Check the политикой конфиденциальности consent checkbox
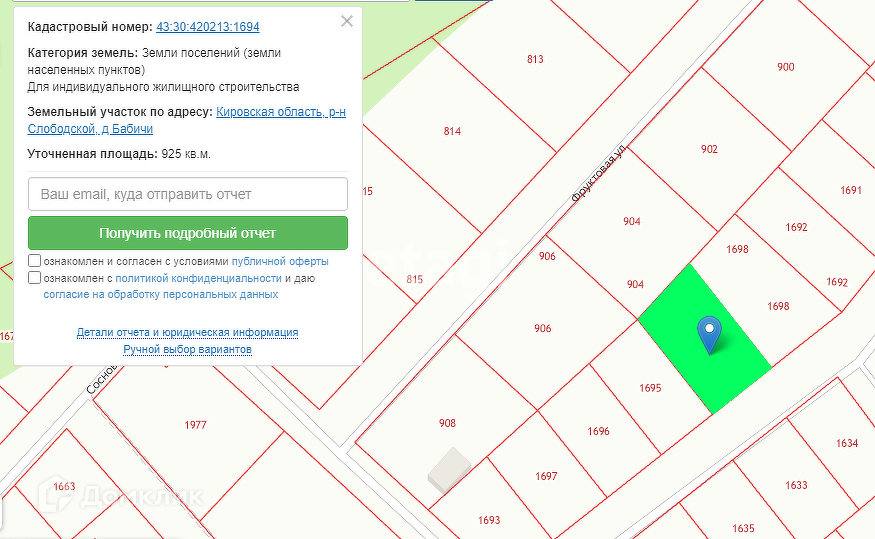This screenshot has height=539, width=875. 35,277
